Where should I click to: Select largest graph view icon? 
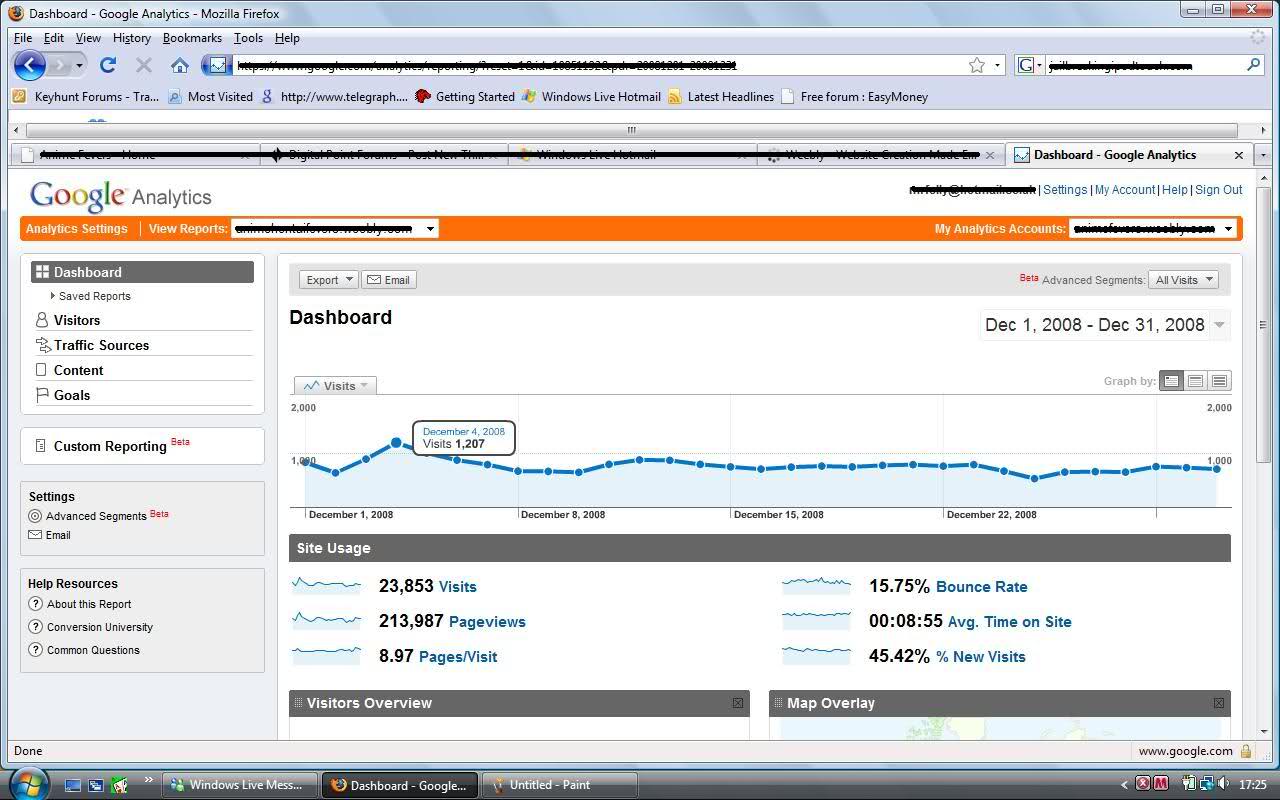(1219, 381)
